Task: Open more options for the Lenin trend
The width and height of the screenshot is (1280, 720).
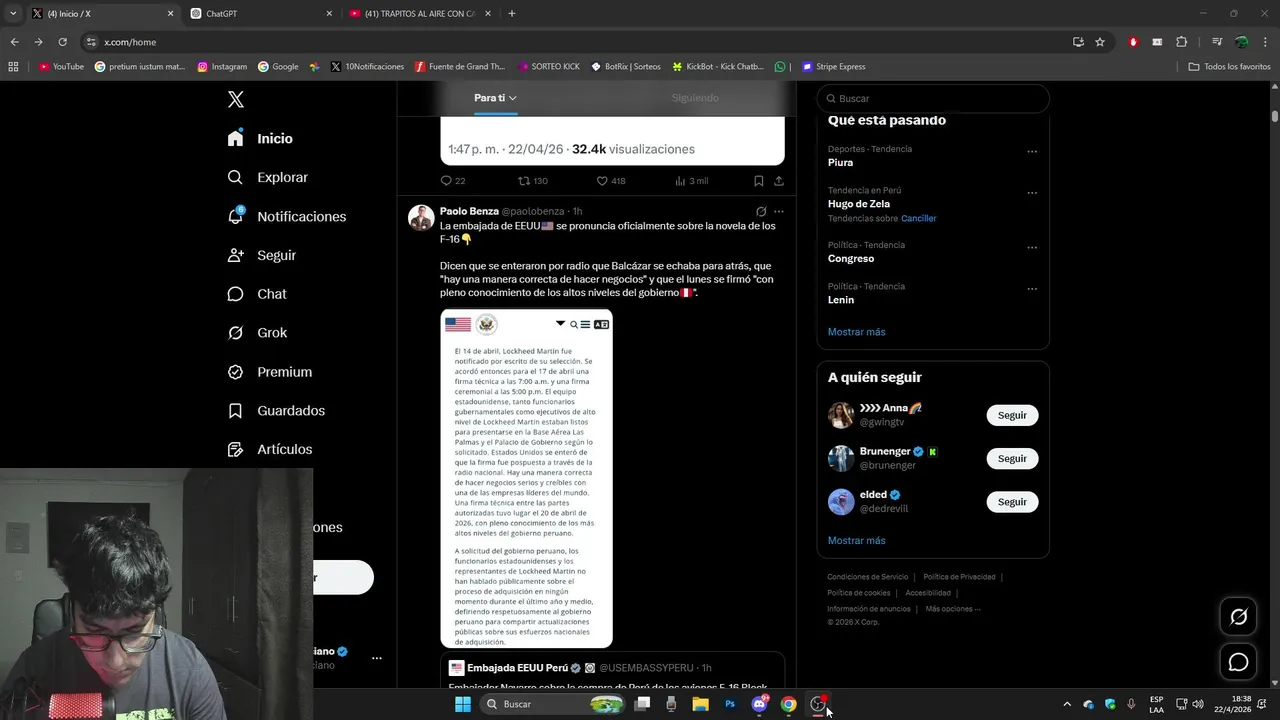Action: click(1032, 289)
